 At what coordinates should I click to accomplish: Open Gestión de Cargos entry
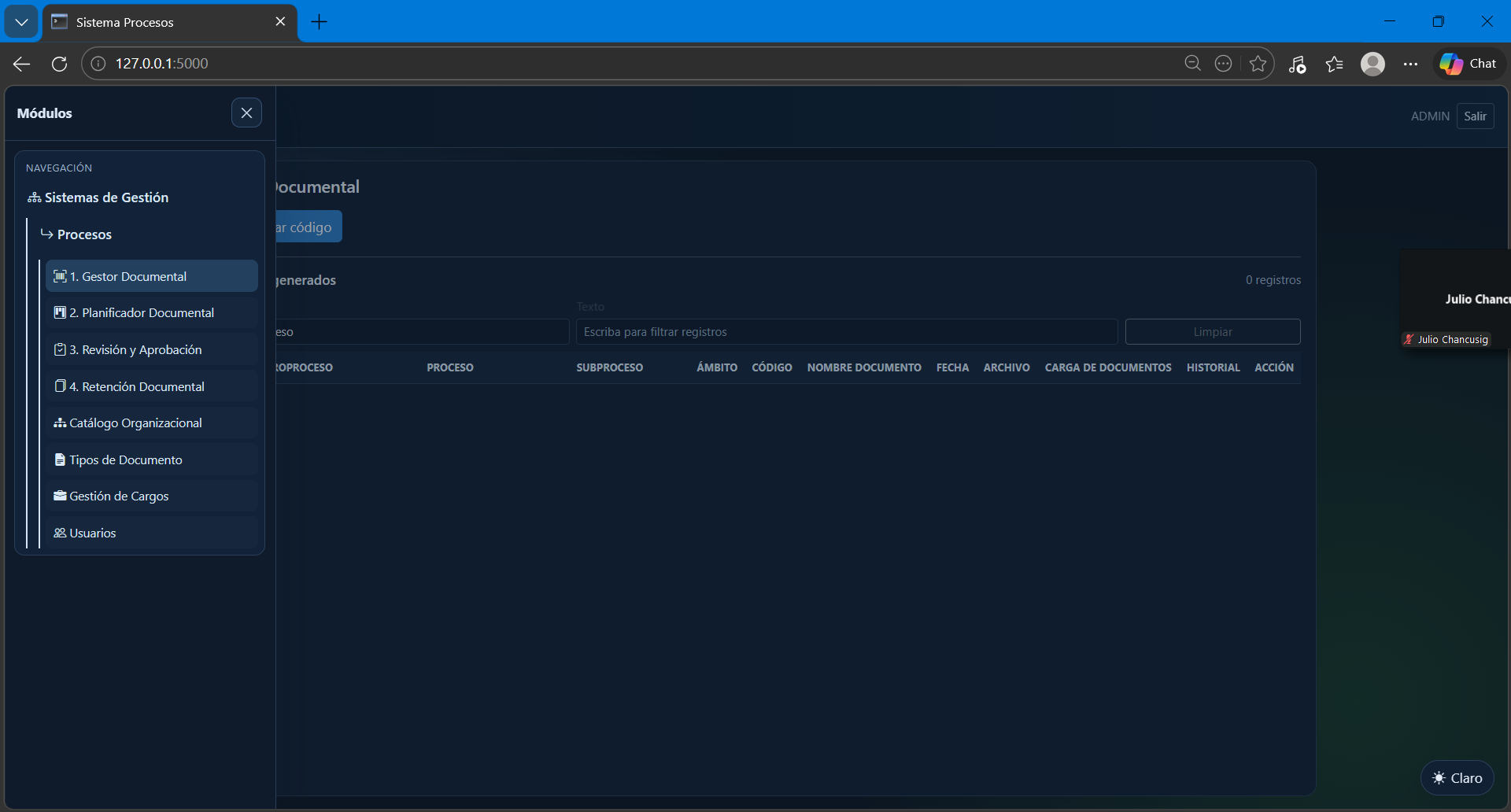point(152,496)
